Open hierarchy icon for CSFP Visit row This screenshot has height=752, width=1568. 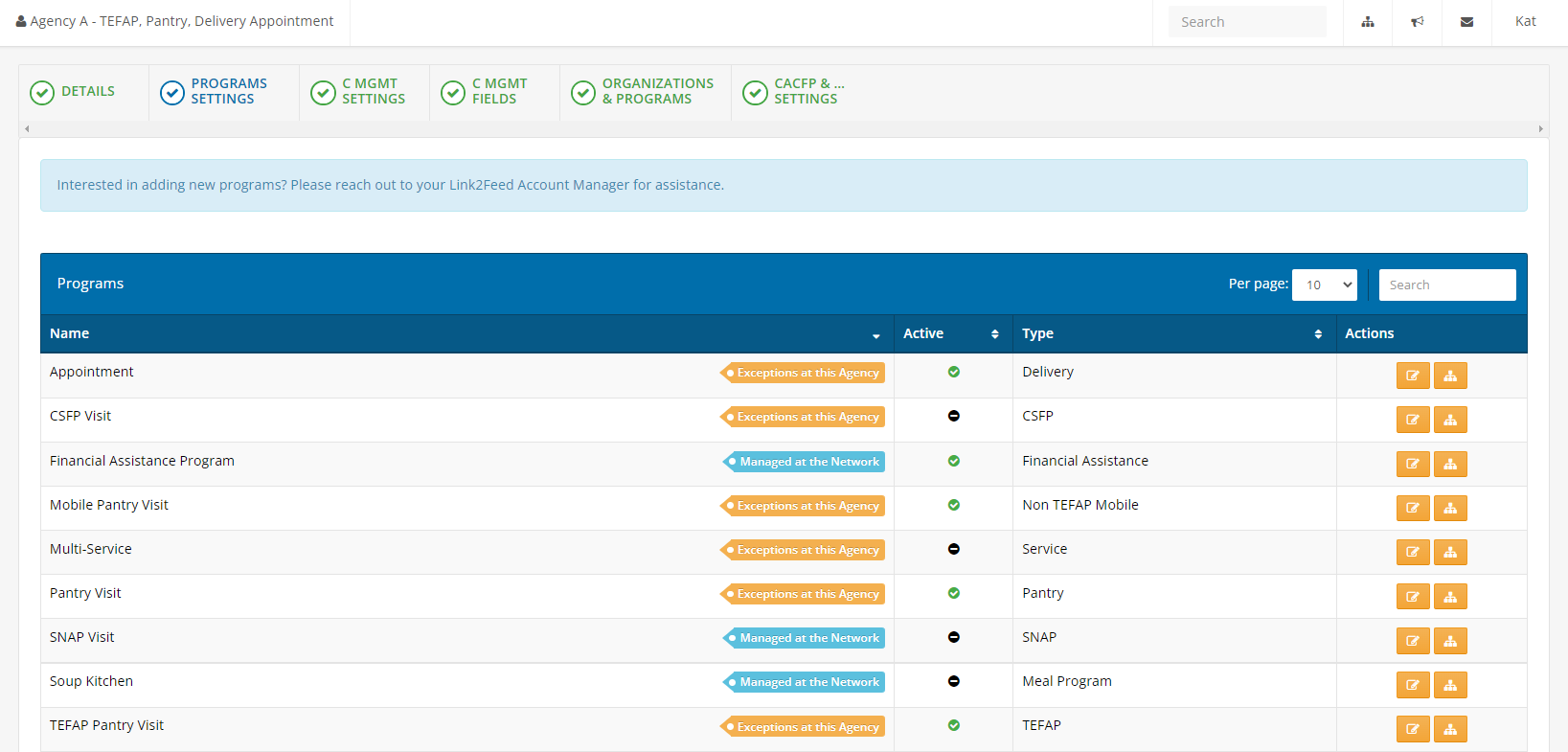click(1450, 420)
